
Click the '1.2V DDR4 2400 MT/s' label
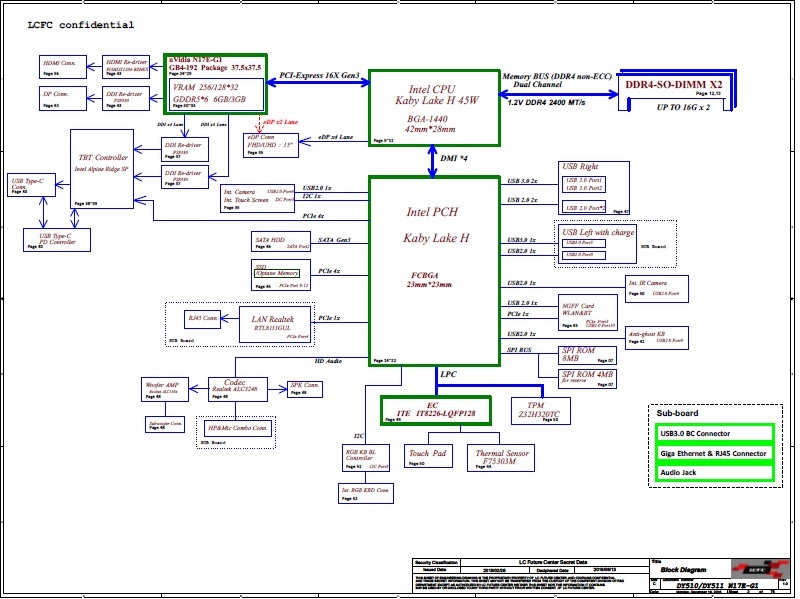click(546, 103)
